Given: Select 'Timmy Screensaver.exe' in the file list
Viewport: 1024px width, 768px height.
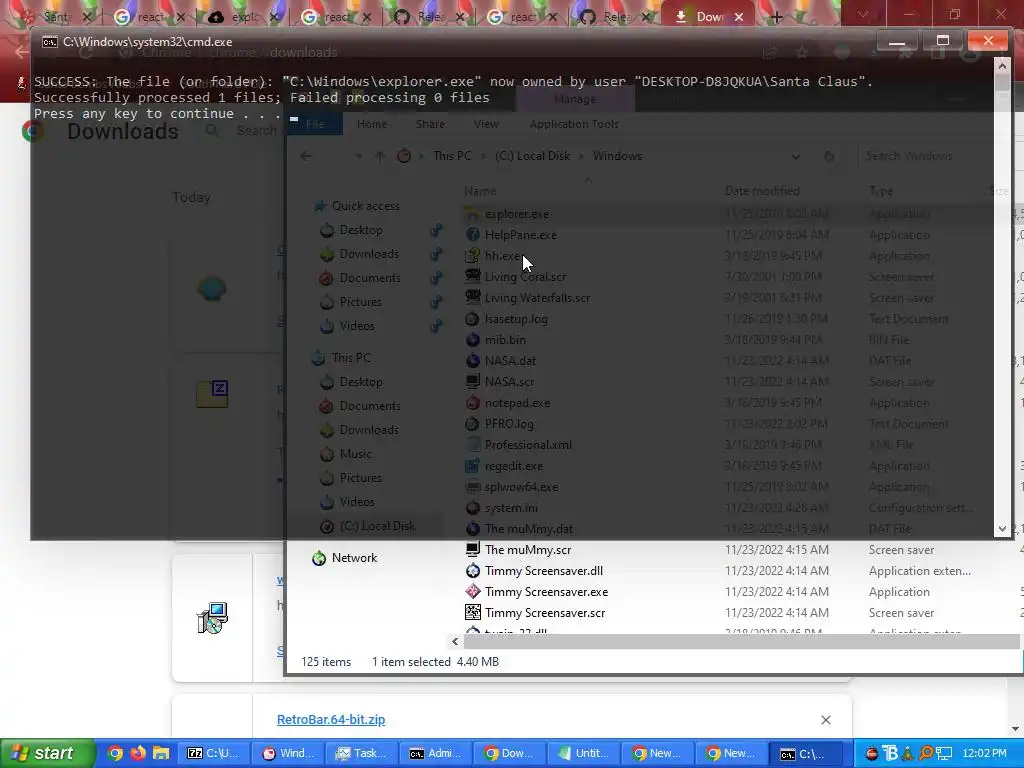Looking at the screenshot, I should 546,592.
